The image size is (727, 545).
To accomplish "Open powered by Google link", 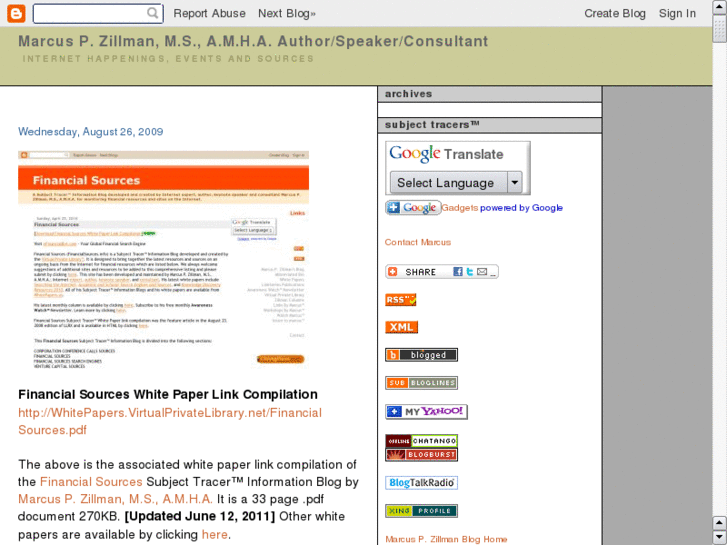I will click(521, 208).
